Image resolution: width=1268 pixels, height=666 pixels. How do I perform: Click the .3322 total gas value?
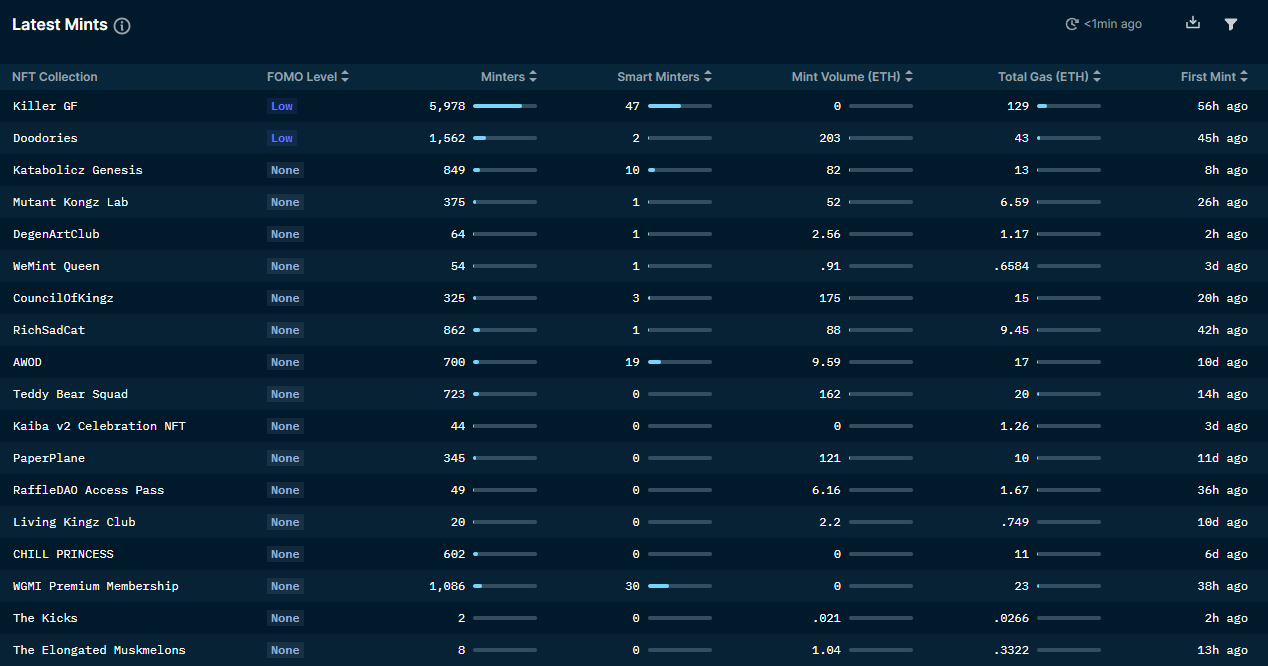coord(1011,650)
